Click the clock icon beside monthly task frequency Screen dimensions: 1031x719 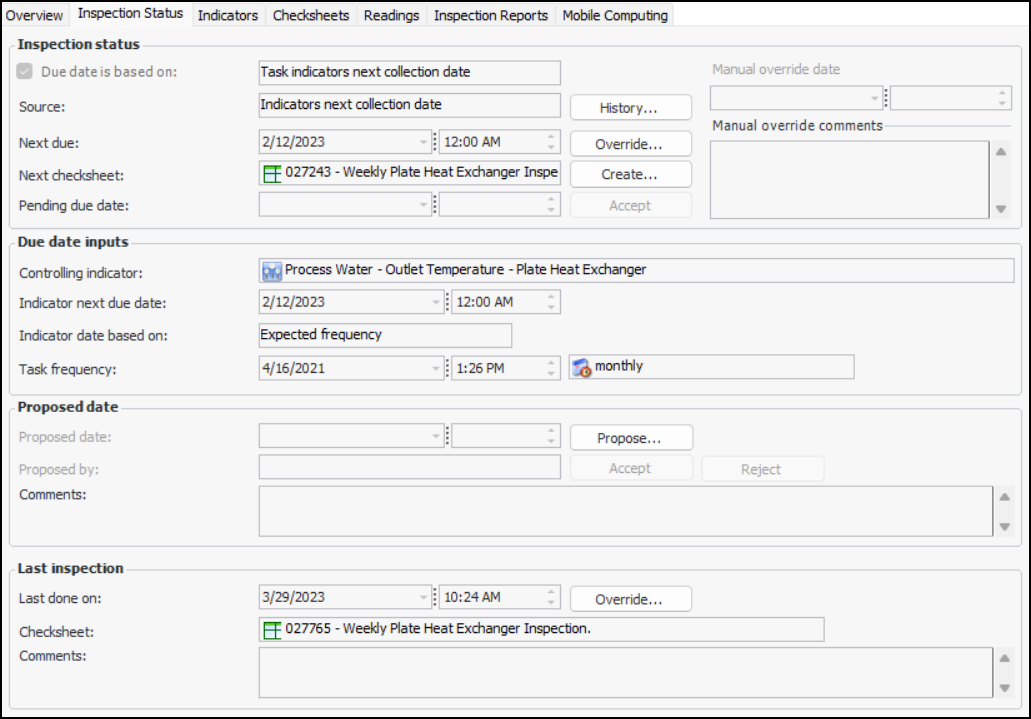coord(582,368)
